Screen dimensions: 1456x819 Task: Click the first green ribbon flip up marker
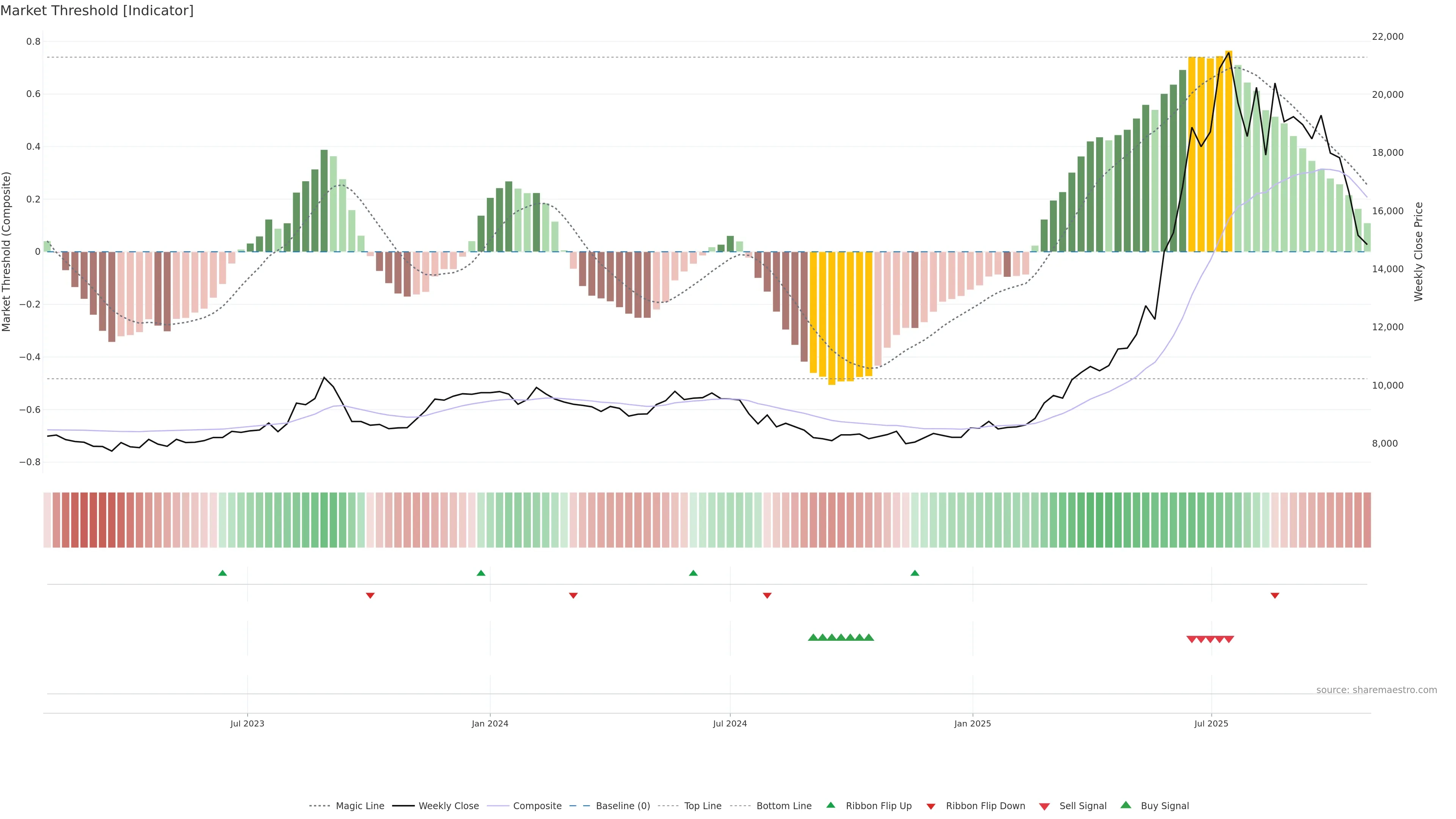(222, 573)
